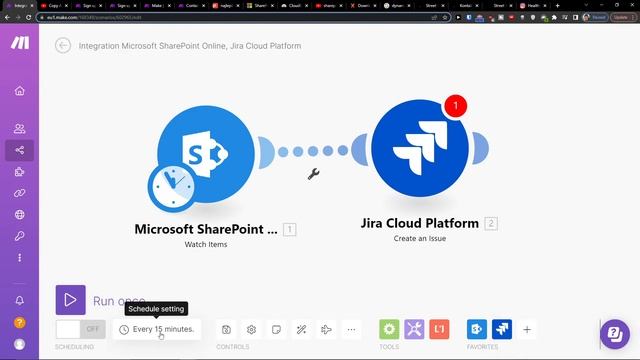Viewport: 640px width, 360px height.
Task: Open the Make logo home link
Action: tap(20, 42)
